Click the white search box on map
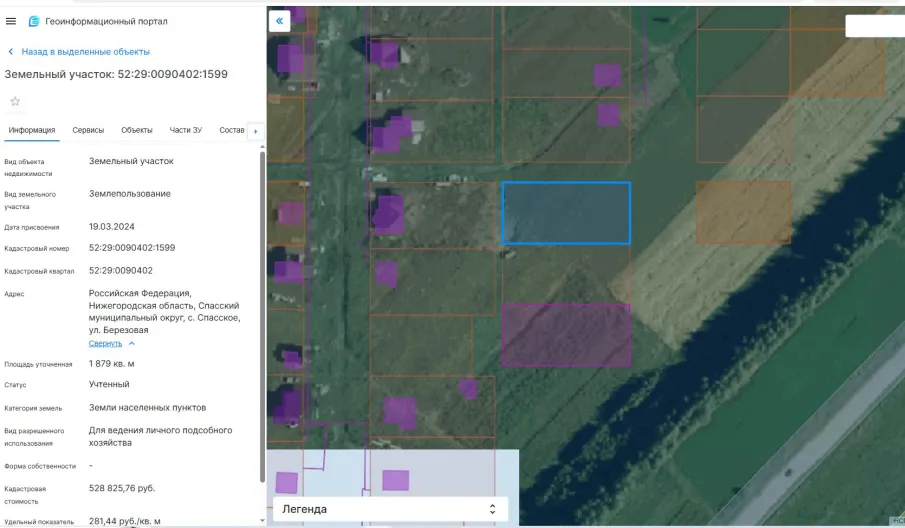 [875, 26]
